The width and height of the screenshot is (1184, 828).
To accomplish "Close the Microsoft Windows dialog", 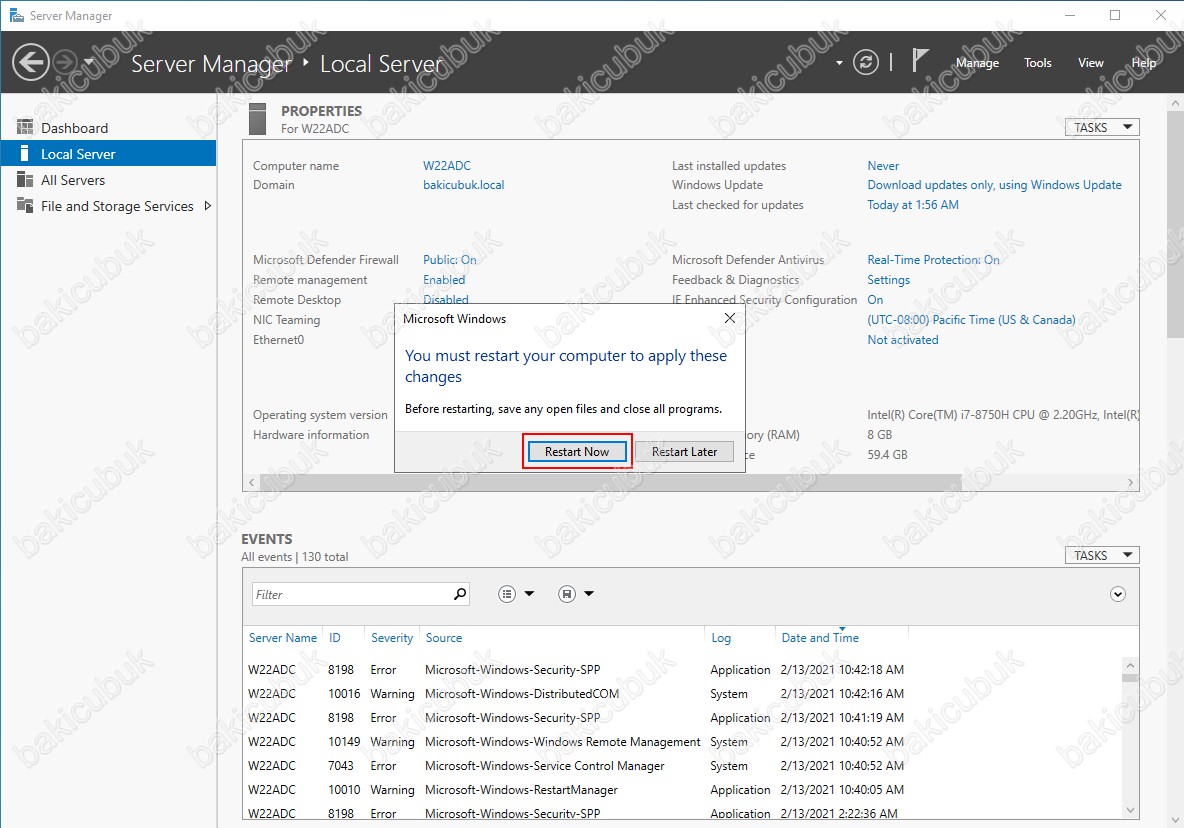I will (729, 318).
